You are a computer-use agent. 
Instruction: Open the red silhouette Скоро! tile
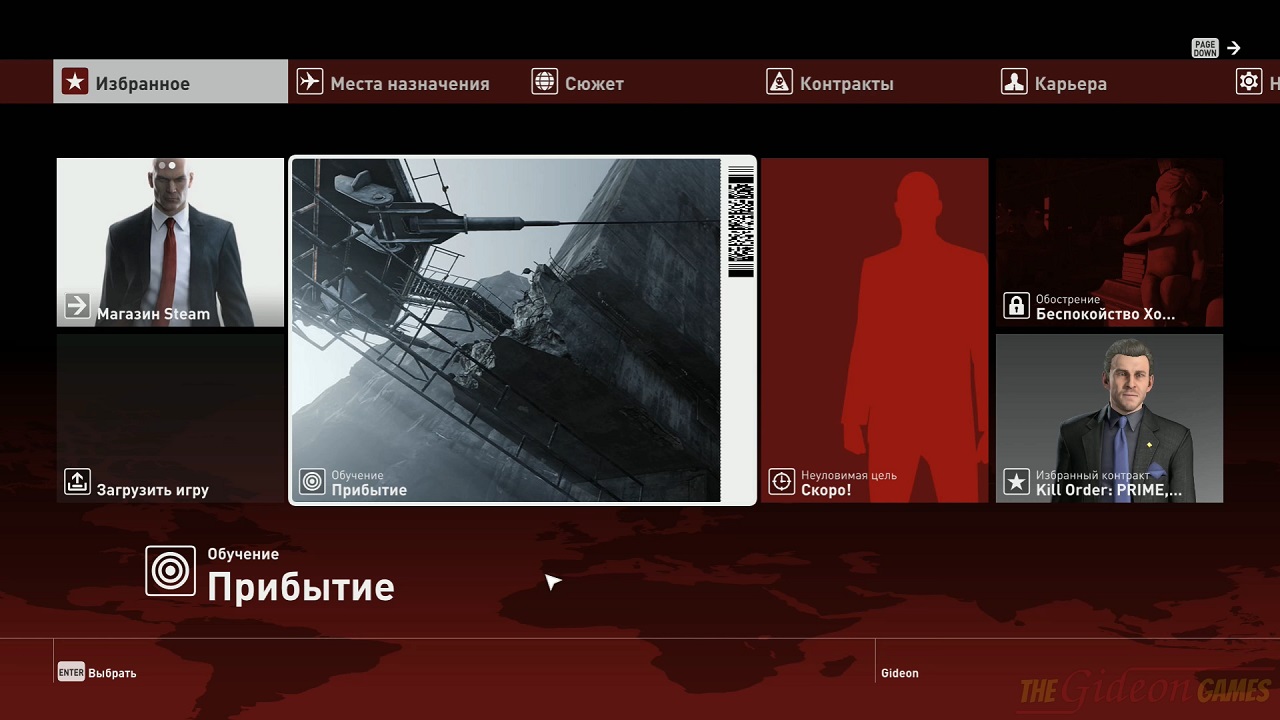pos(874,330)
